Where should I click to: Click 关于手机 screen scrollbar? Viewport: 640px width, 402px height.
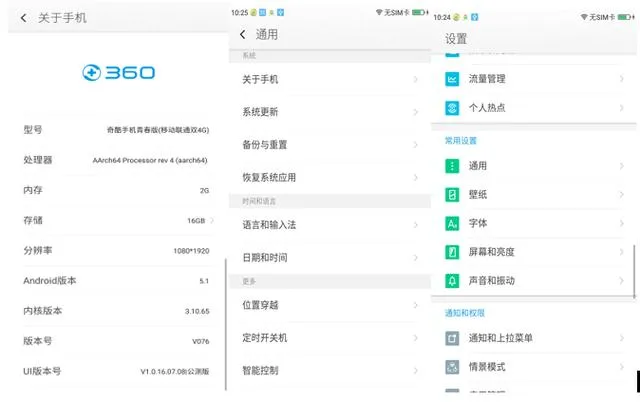click(225, 324)
